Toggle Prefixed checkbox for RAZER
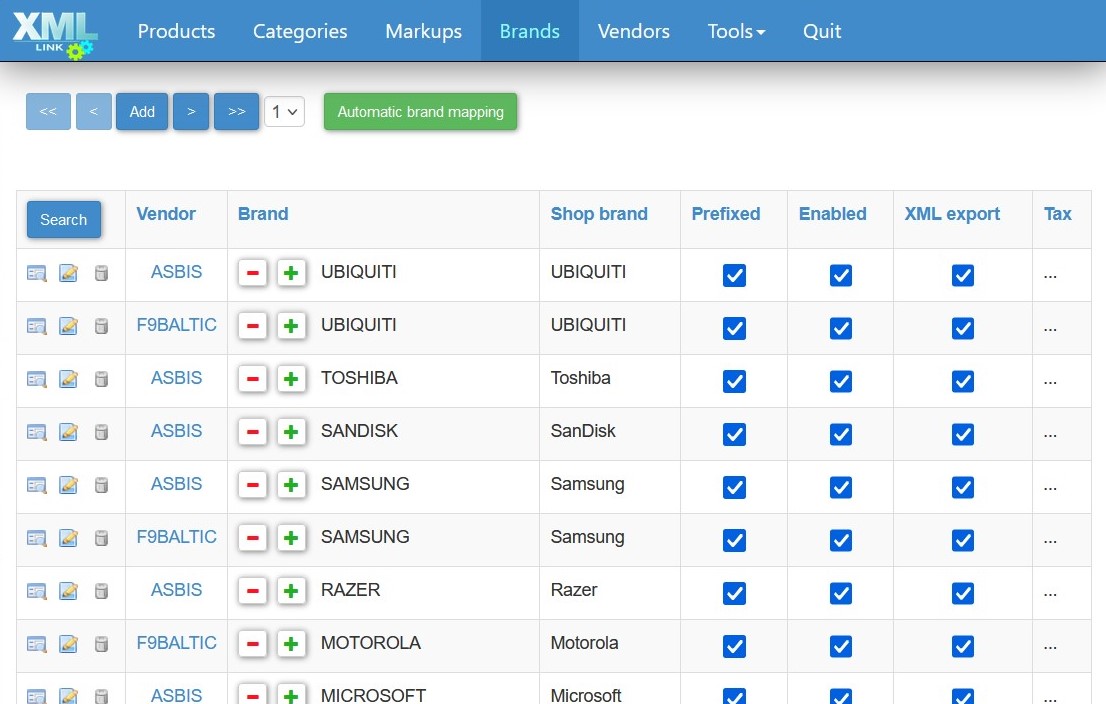 [734, 593]
